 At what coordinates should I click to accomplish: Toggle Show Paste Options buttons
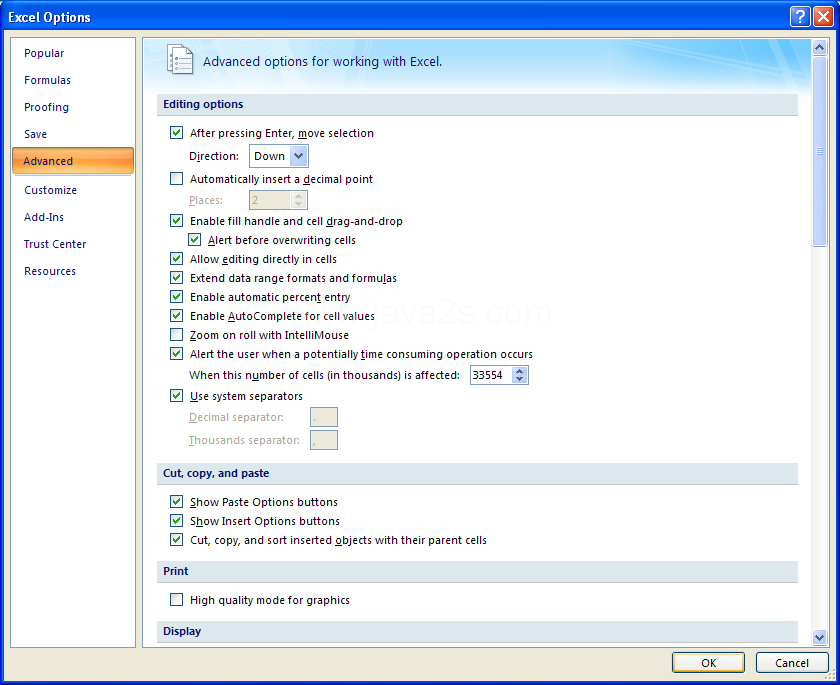[x=176, y=502]
